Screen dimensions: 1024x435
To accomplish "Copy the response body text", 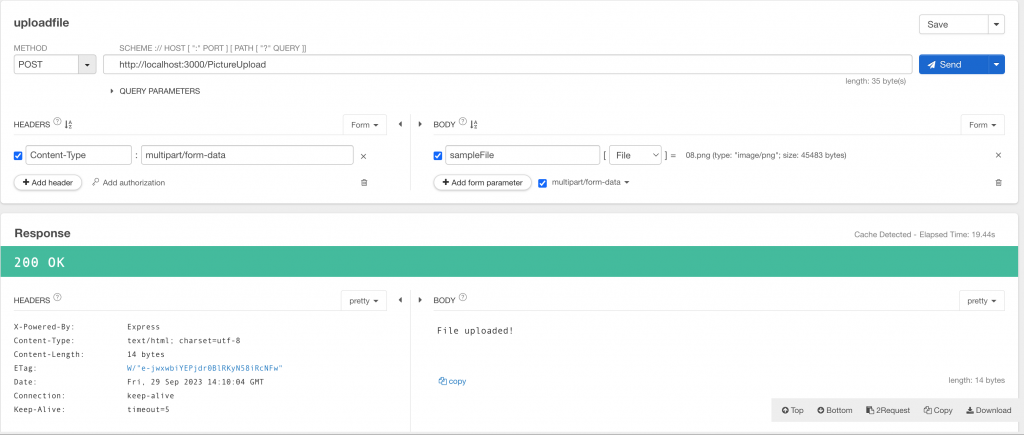I will (x=452, y=381).
